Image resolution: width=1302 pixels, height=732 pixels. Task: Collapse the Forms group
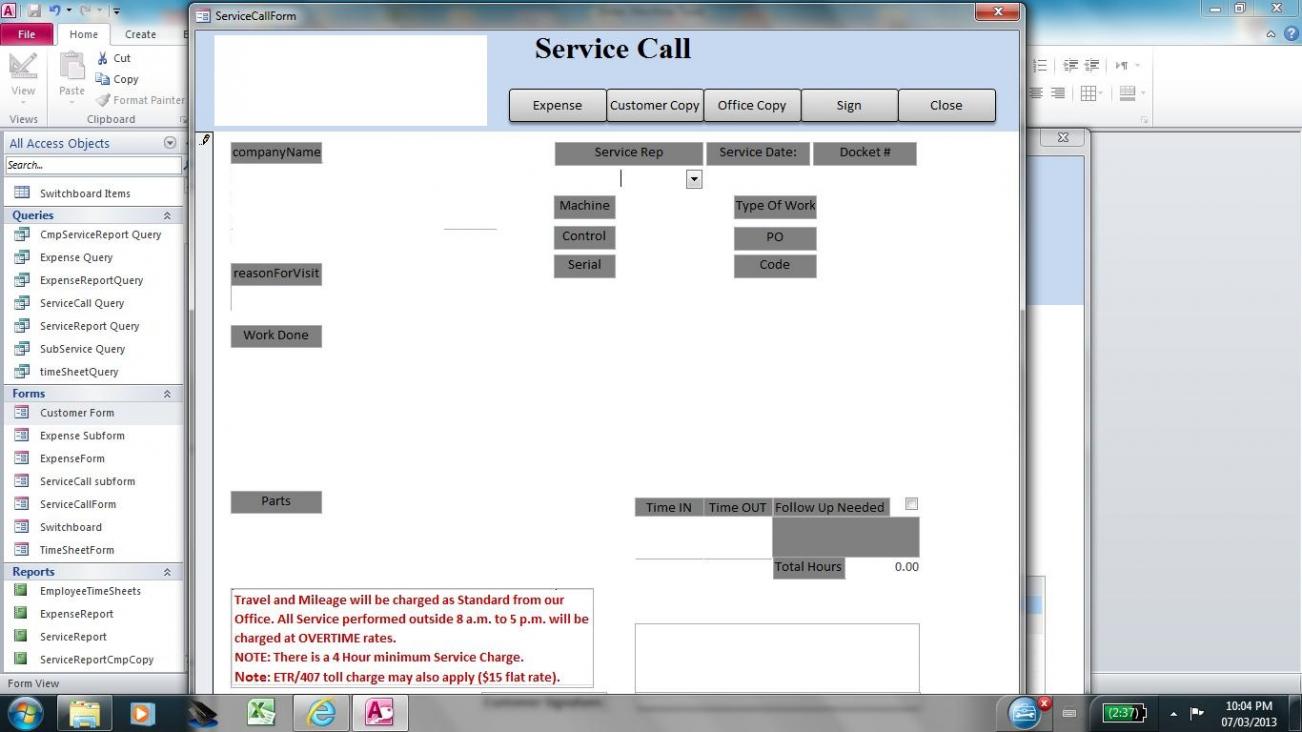click(167, 394)
